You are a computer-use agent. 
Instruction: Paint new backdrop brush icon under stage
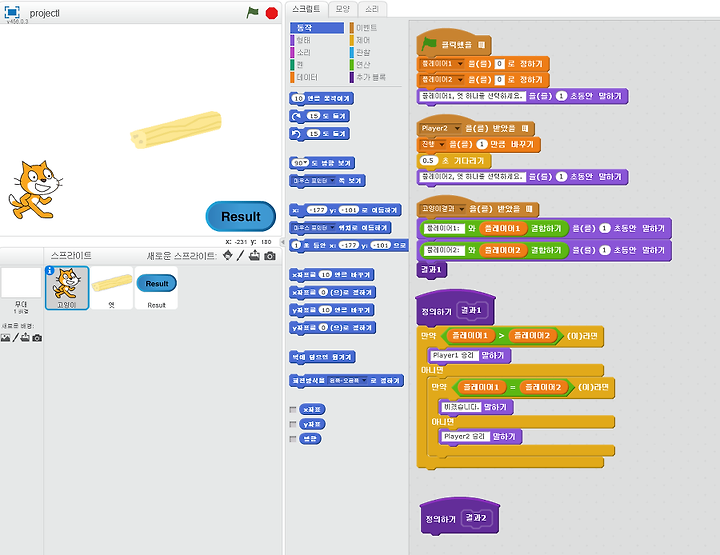[16, 338]
